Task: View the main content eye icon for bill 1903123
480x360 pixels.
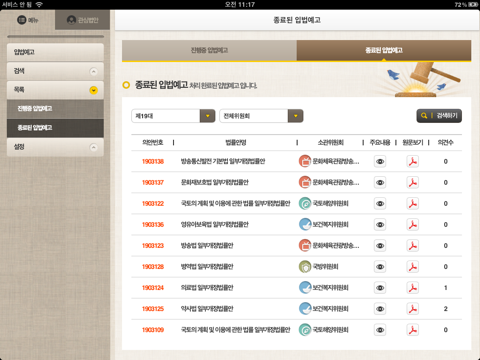Action: click(x=380, y=246)
